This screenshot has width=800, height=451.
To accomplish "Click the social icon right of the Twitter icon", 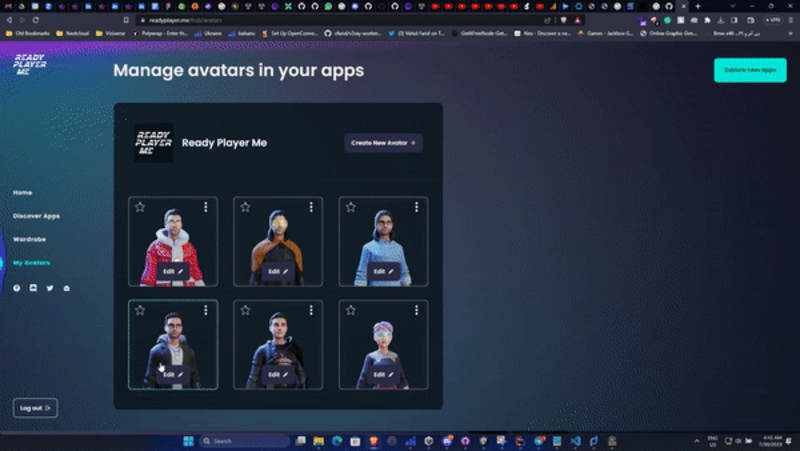I will tap(67, 288).
